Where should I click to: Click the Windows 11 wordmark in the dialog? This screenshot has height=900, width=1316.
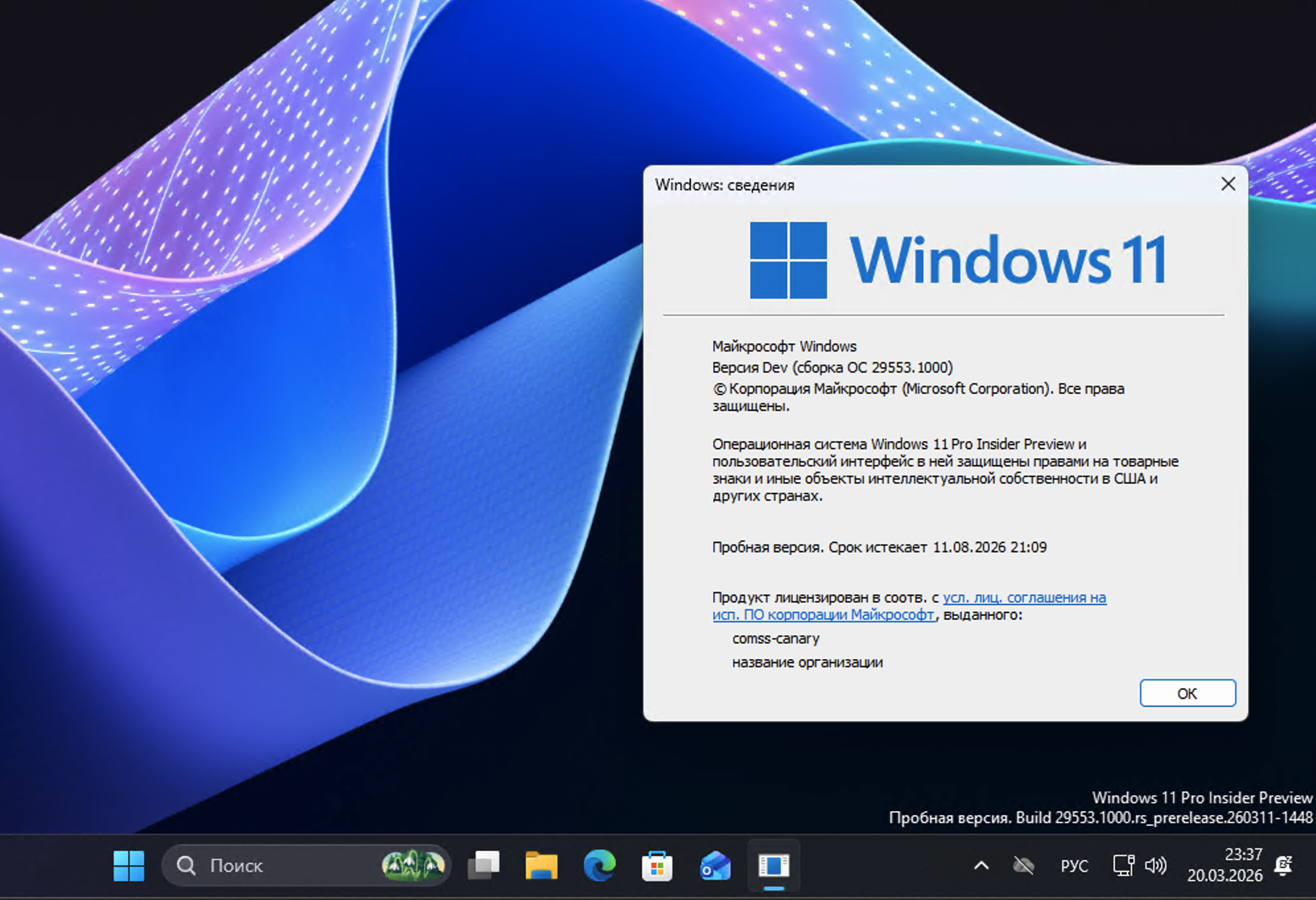click(x=1009, y=260)
